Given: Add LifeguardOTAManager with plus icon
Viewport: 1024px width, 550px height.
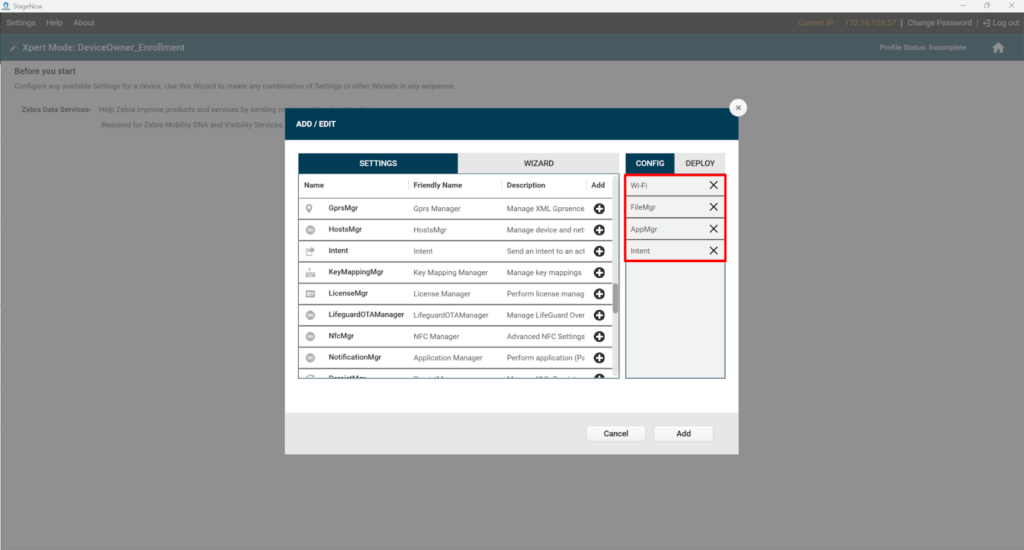Looking at the screenshot, I should [599, 315].
